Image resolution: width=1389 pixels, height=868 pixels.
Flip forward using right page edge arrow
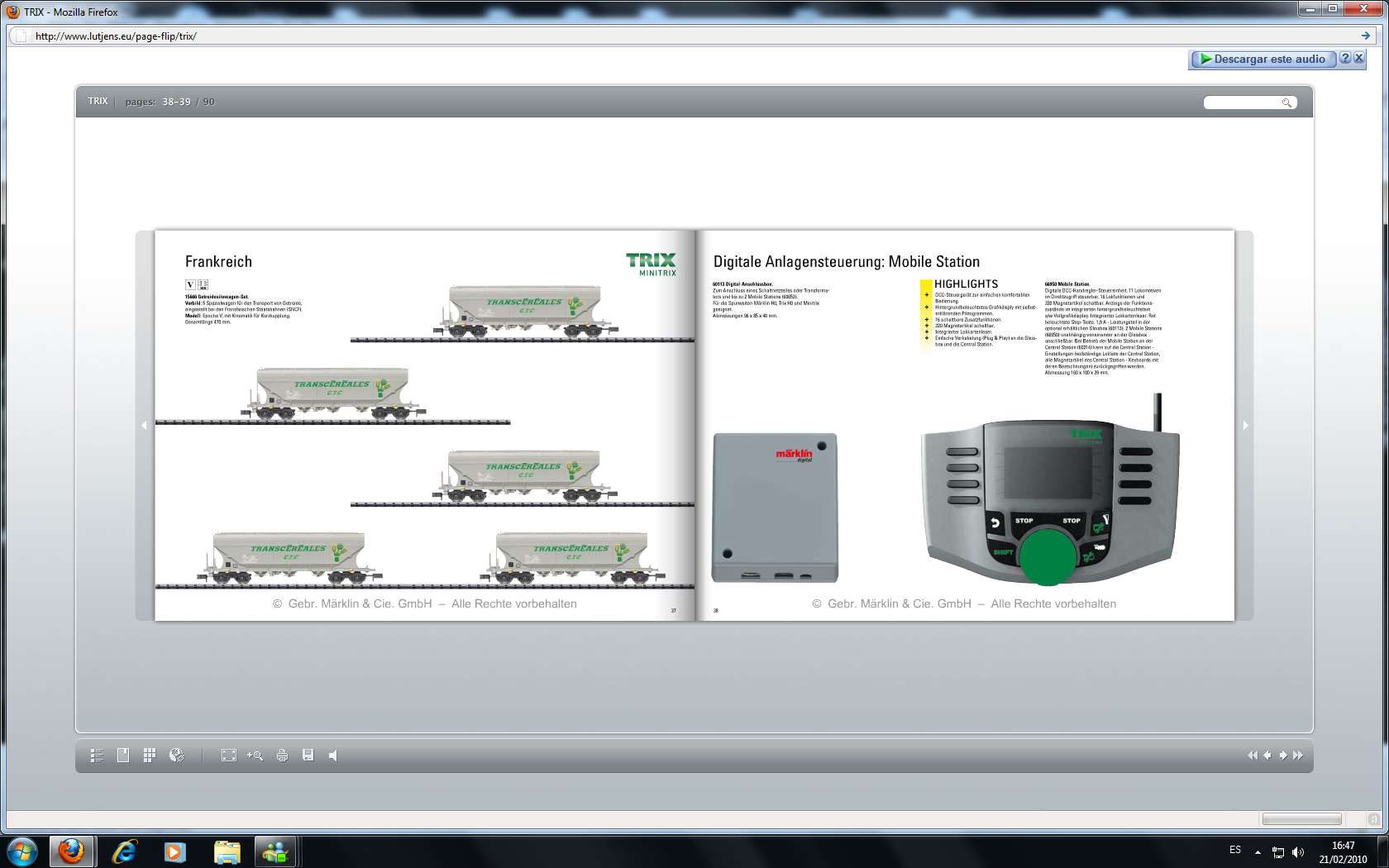tap(1245, 426)
